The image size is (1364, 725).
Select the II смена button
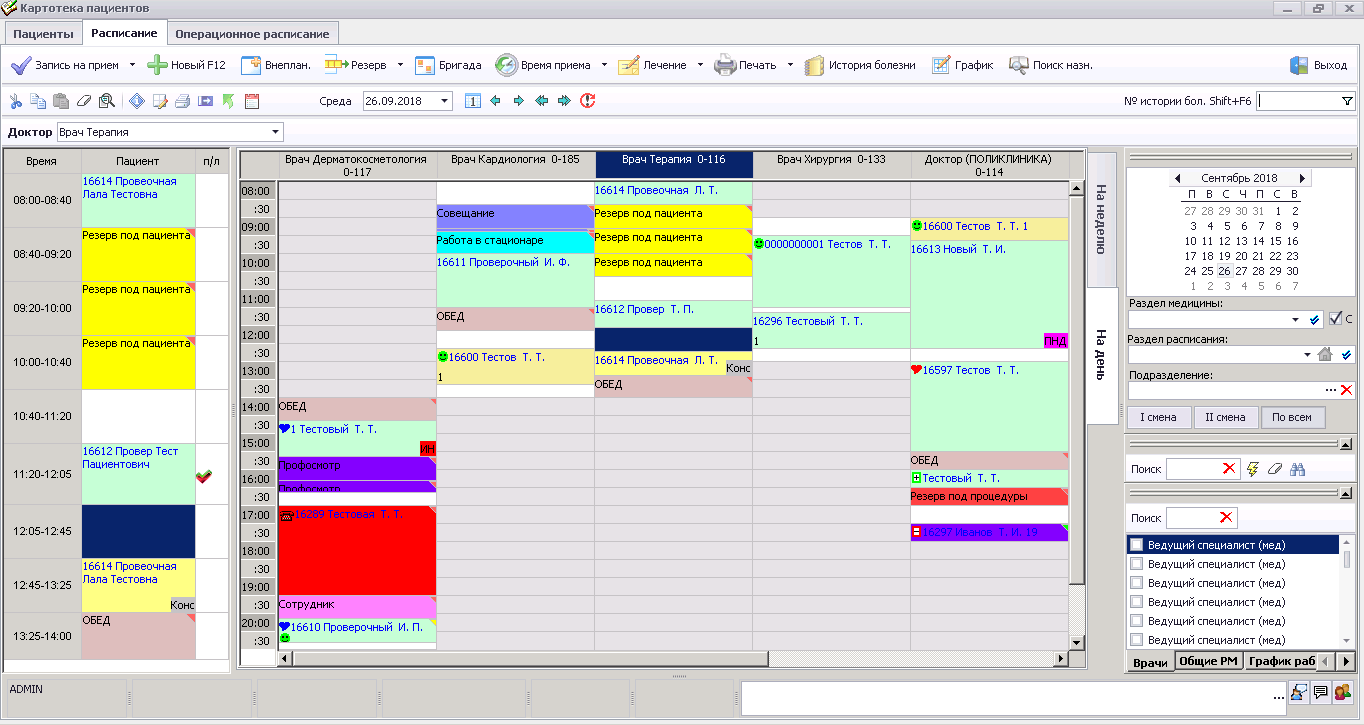(1224, 417)
